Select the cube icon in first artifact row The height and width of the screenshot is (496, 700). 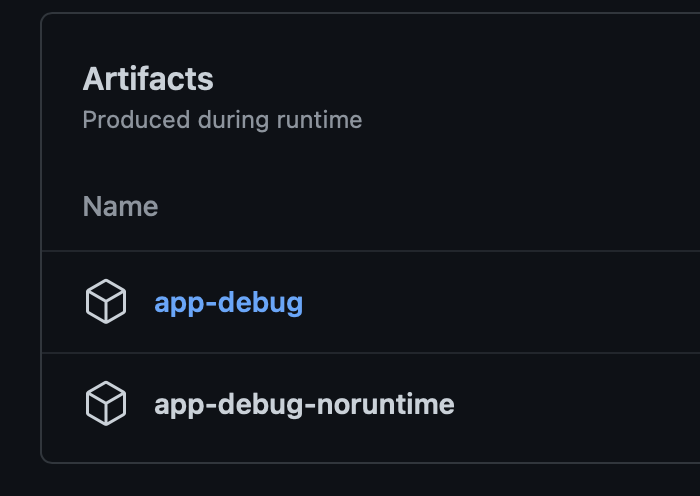click(106, 302)
